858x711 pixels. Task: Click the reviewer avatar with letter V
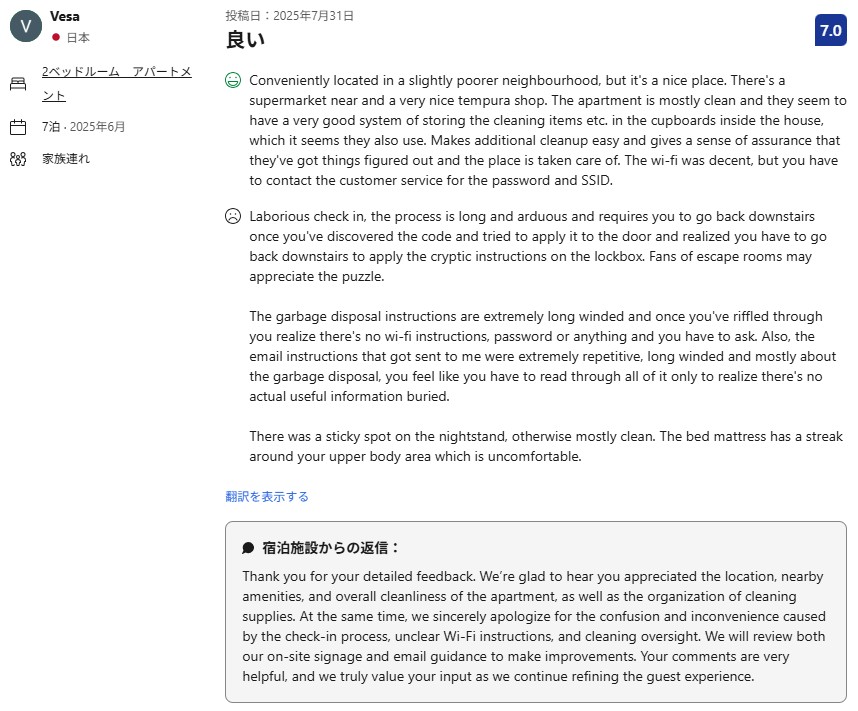click(26, 26)
